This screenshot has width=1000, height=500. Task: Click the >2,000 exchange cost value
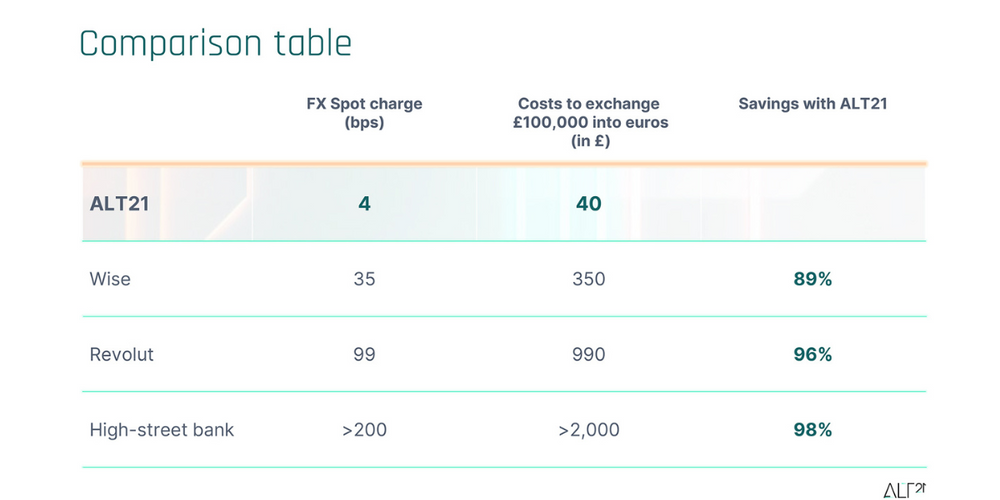click(x=589, y=430)
